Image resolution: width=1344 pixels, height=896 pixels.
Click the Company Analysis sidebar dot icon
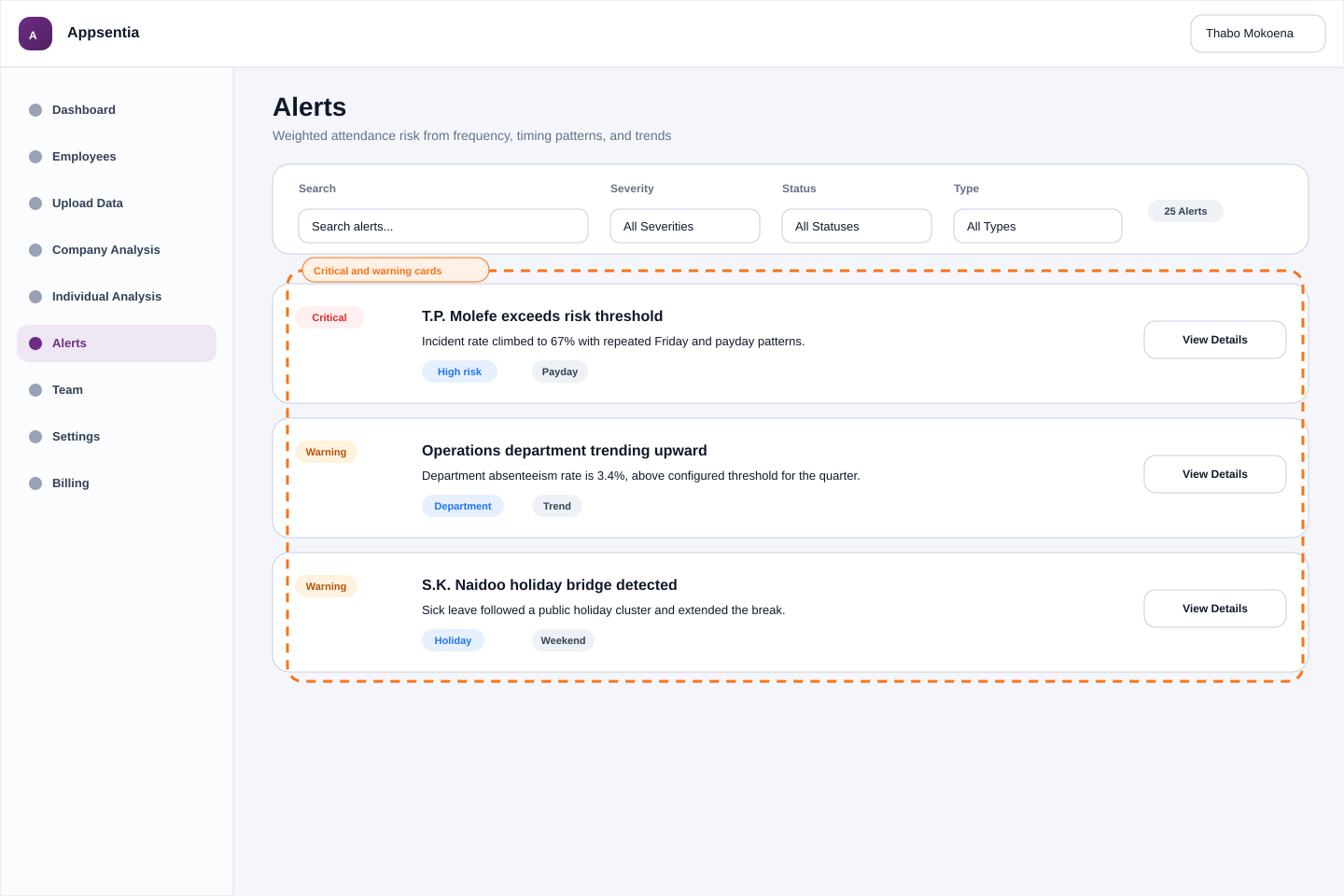pyautogui.click(x=35, y=250)
